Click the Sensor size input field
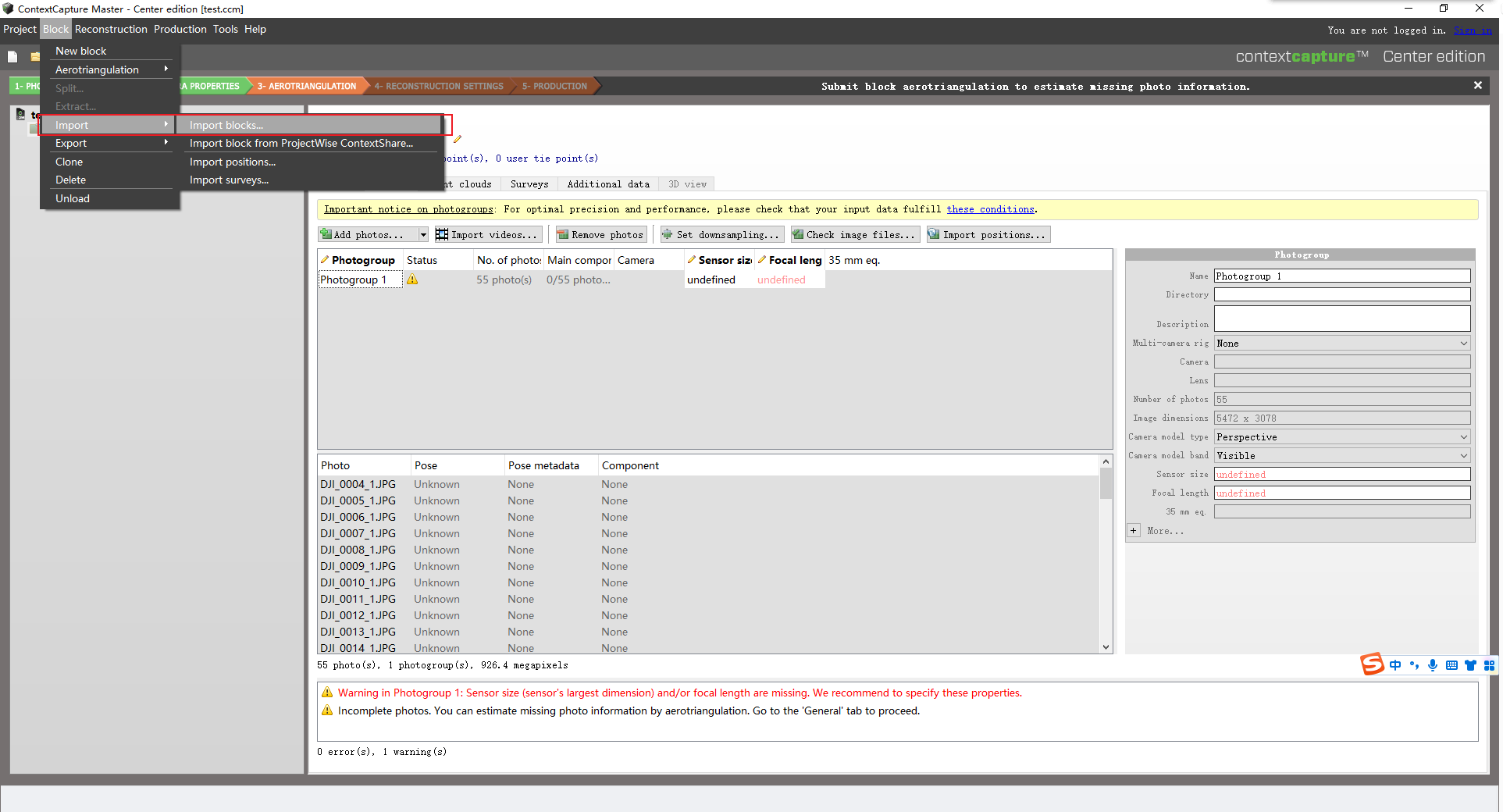1503x812 pixels. (x=1342, y=475)
